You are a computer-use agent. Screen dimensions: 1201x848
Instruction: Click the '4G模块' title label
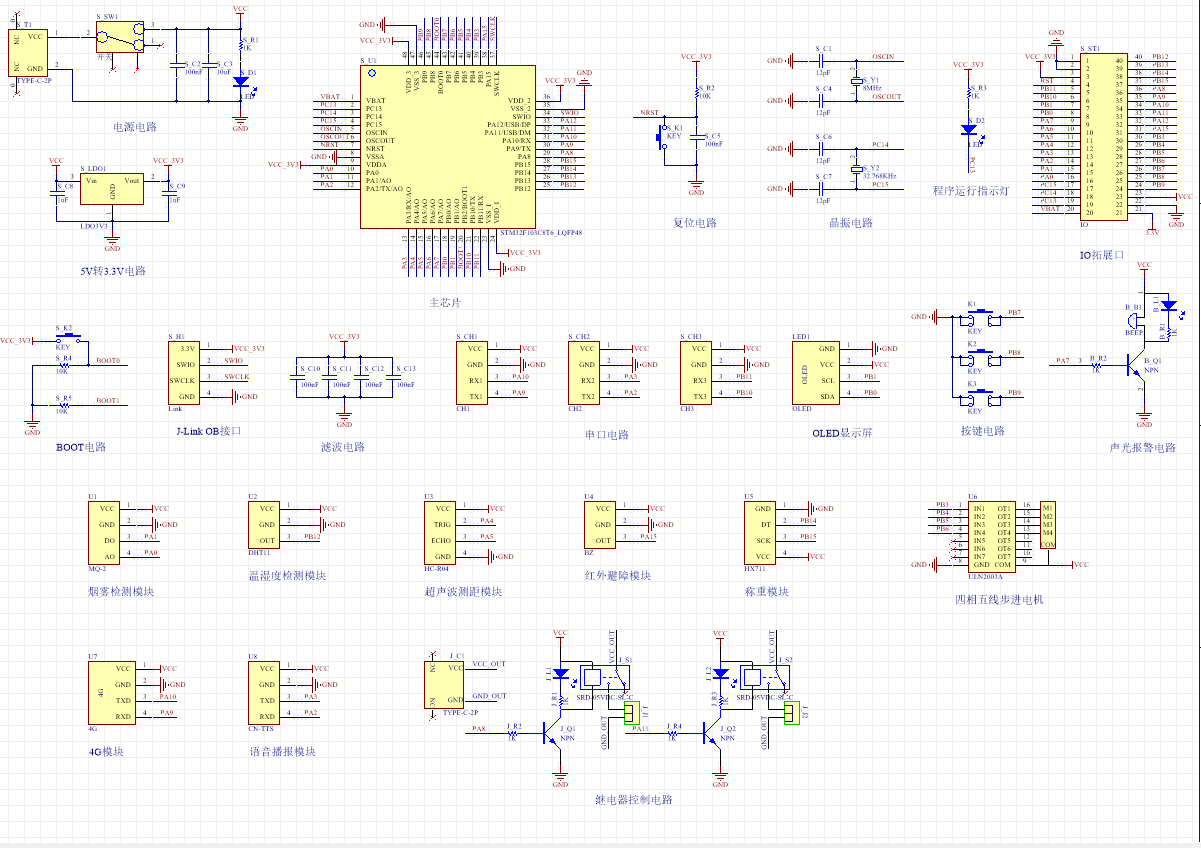pyautogui.click(x=105, y=751)
